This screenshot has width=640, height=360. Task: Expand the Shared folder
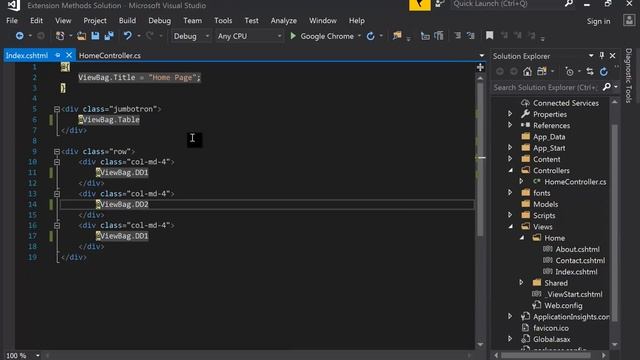(521, 282)
